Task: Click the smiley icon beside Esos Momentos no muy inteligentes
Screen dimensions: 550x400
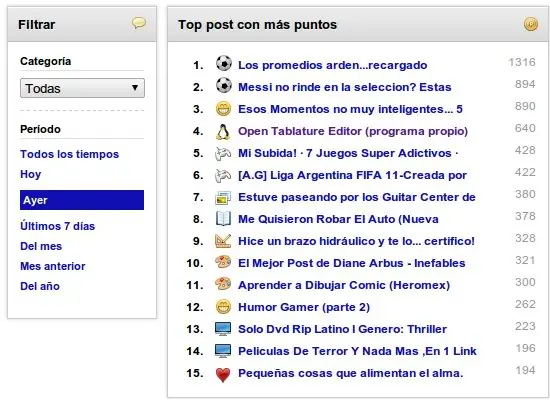Action: [x=223, y=108]
